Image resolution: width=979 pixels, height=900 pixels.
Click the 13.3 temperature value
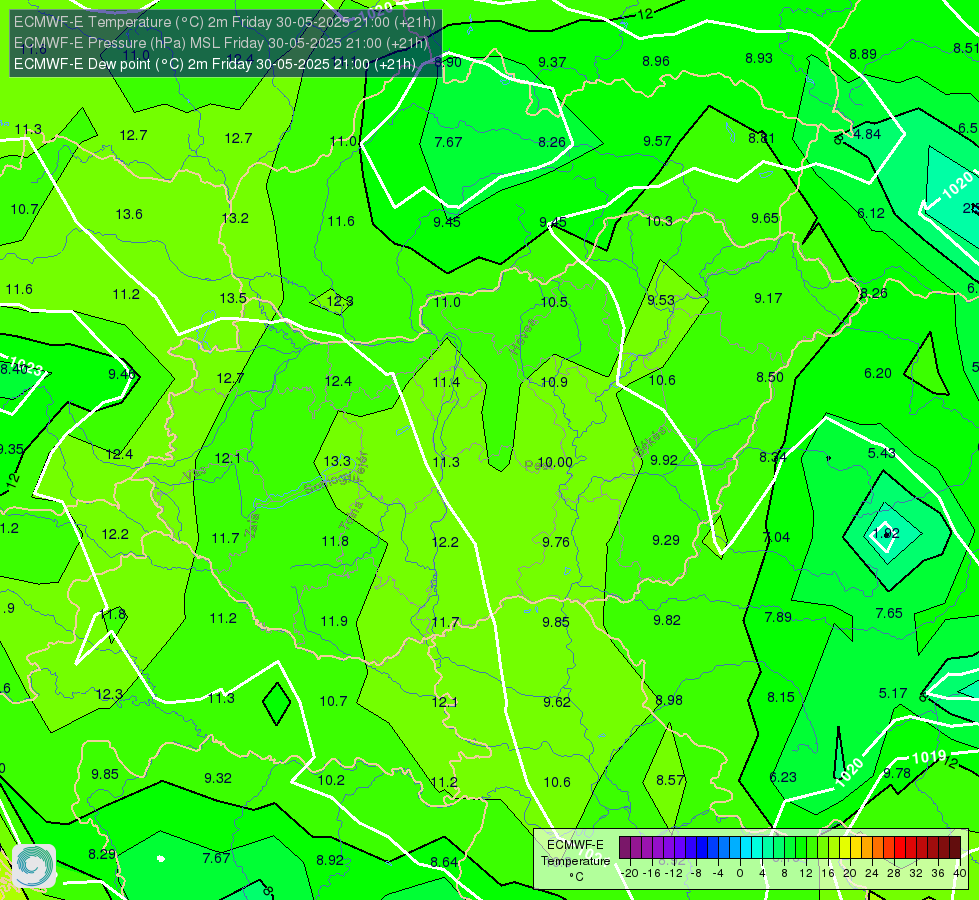click(337, 461)
